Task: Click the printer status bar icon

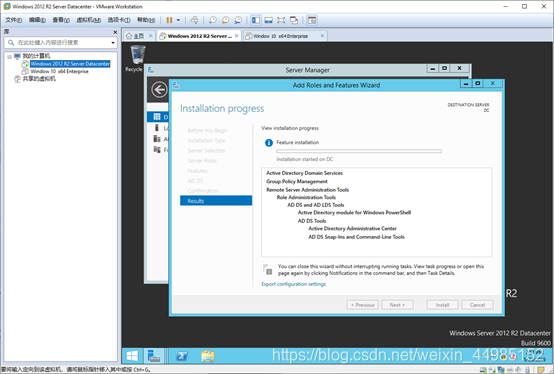Action: click(x=510, y=370)
